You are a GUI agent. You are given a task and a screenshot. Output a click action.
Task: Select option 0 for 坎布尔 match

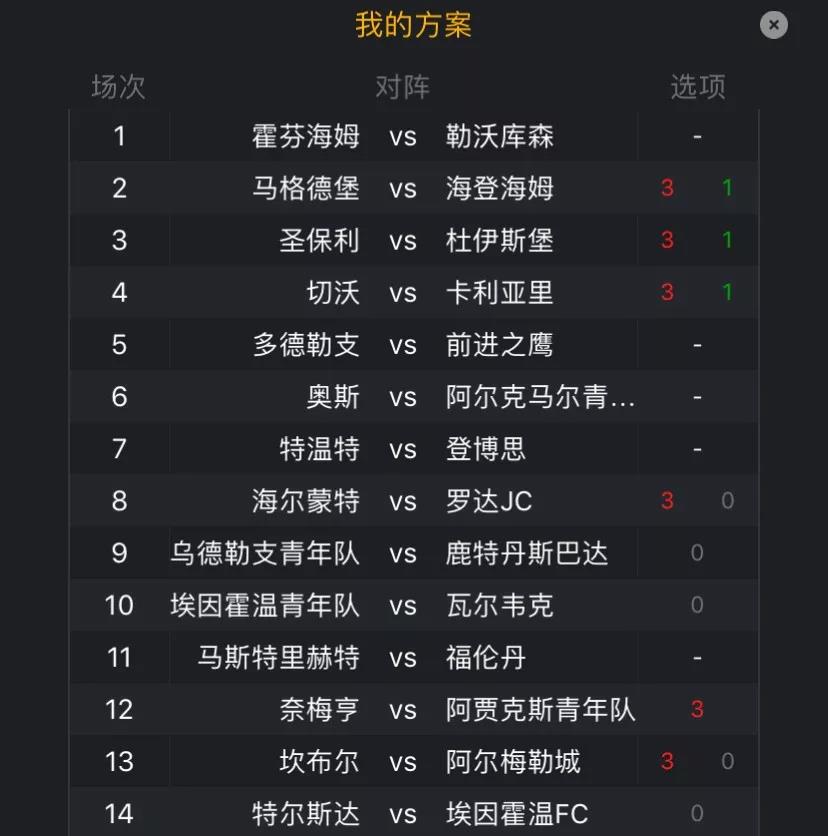(727, 761)
